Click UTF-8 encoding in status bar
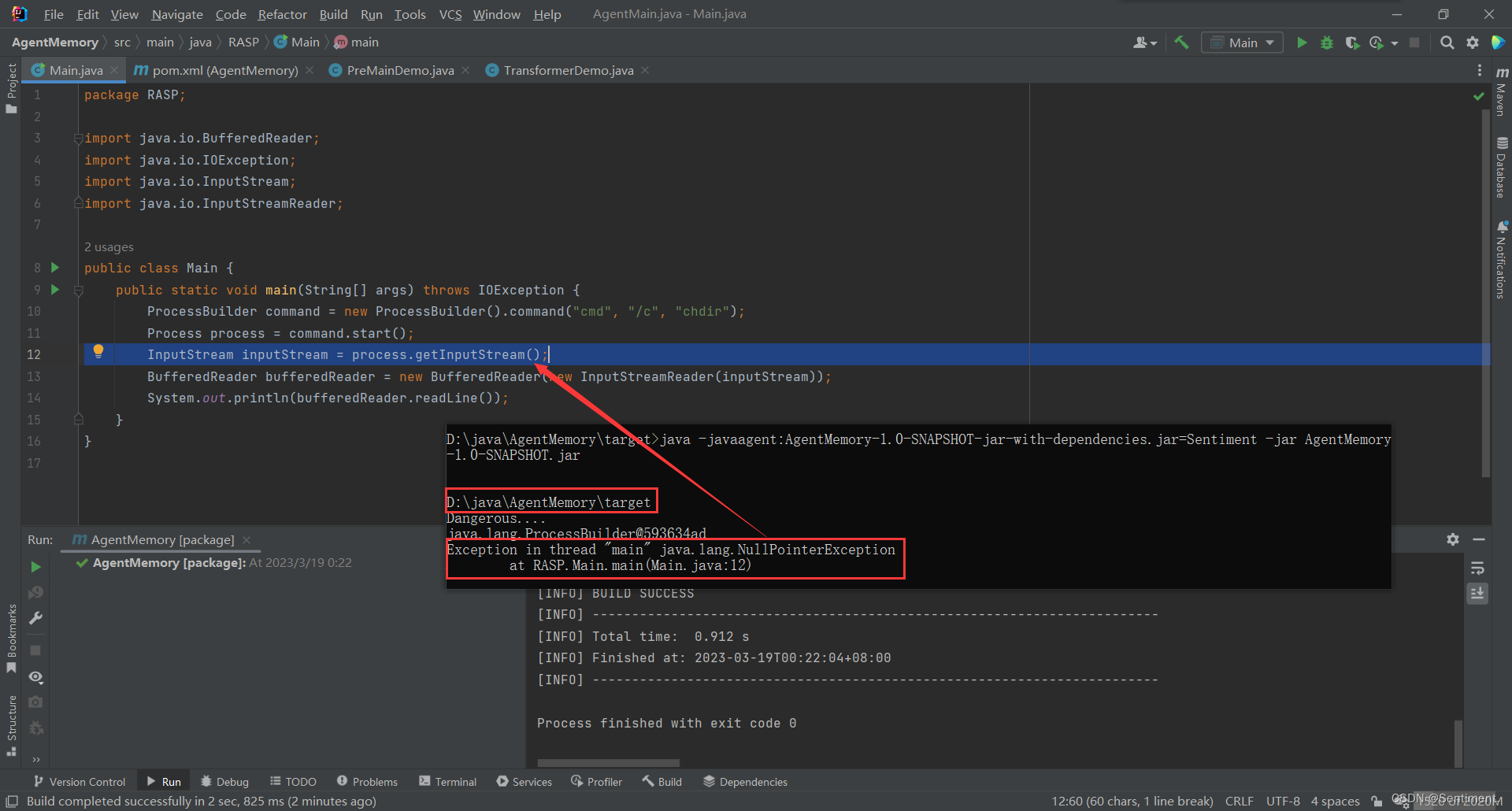 click(x=1283, y=801)
